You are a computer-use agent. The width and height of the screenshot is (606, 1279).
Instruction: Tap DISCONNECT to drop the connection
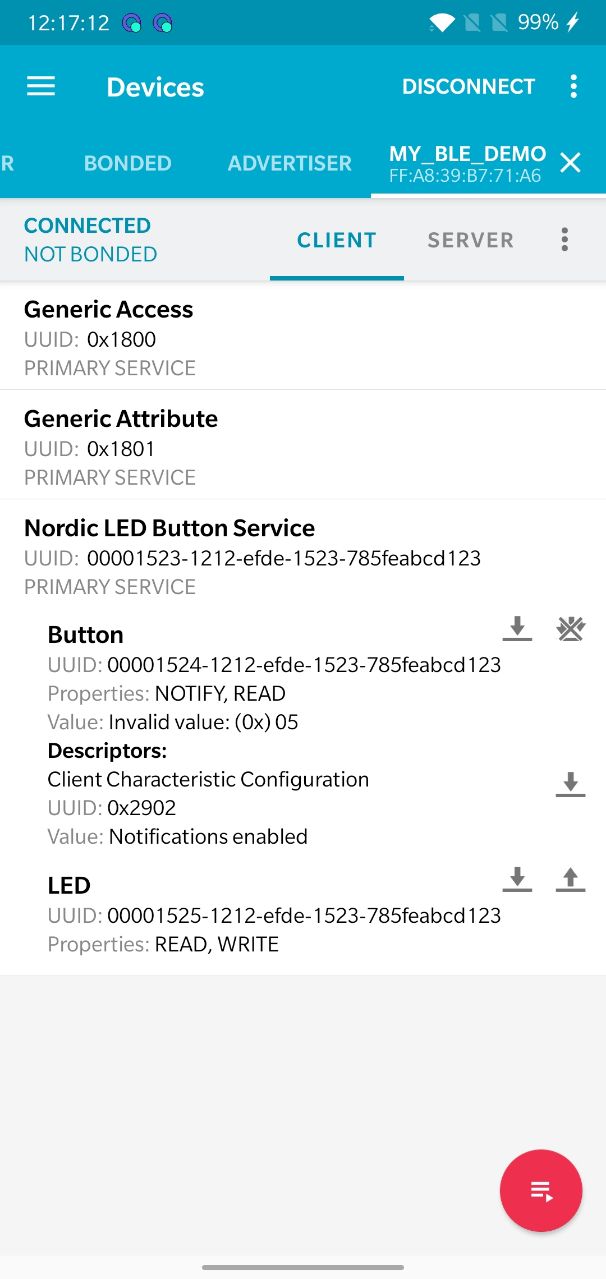468,86
